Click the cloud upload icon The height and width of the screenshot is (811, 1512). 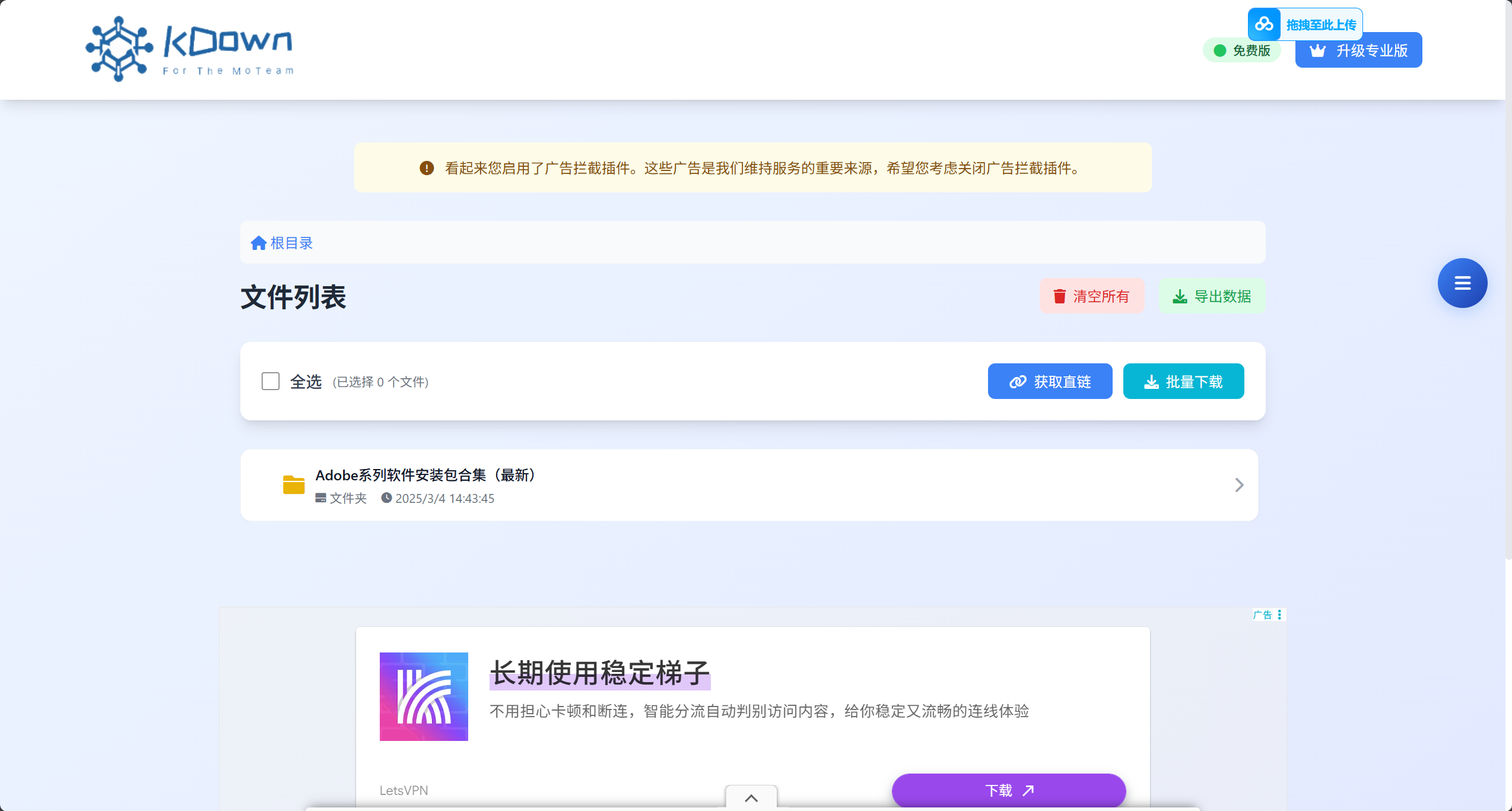(1264, 24)
